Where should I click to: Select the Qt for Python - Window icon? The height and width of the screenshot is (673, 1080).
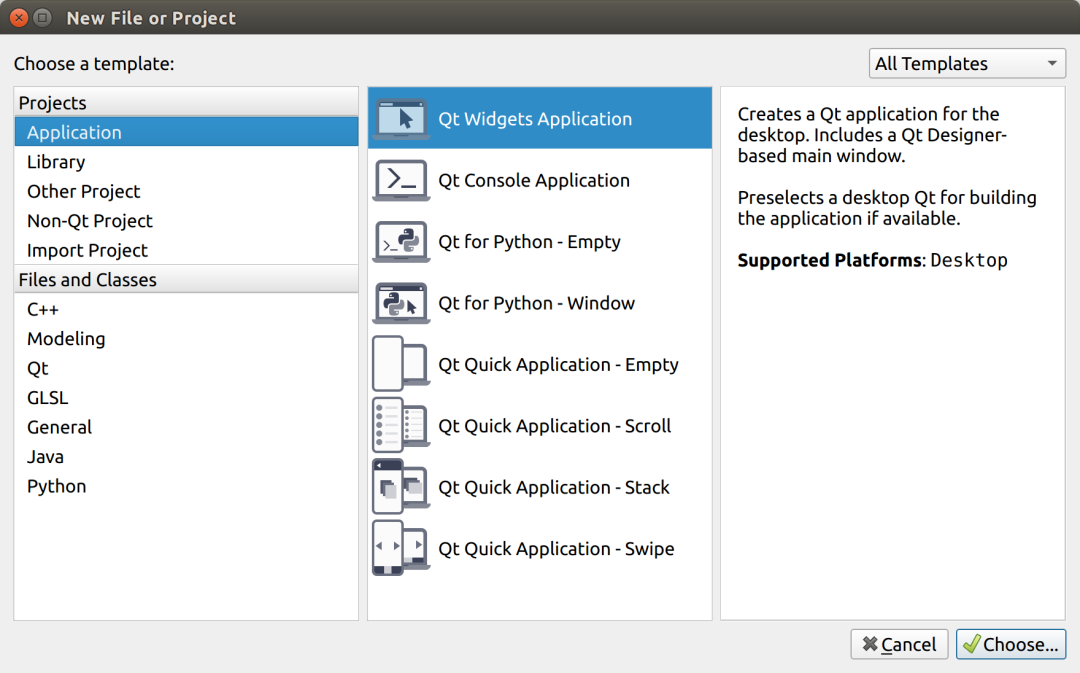click(x=401, y=304)
